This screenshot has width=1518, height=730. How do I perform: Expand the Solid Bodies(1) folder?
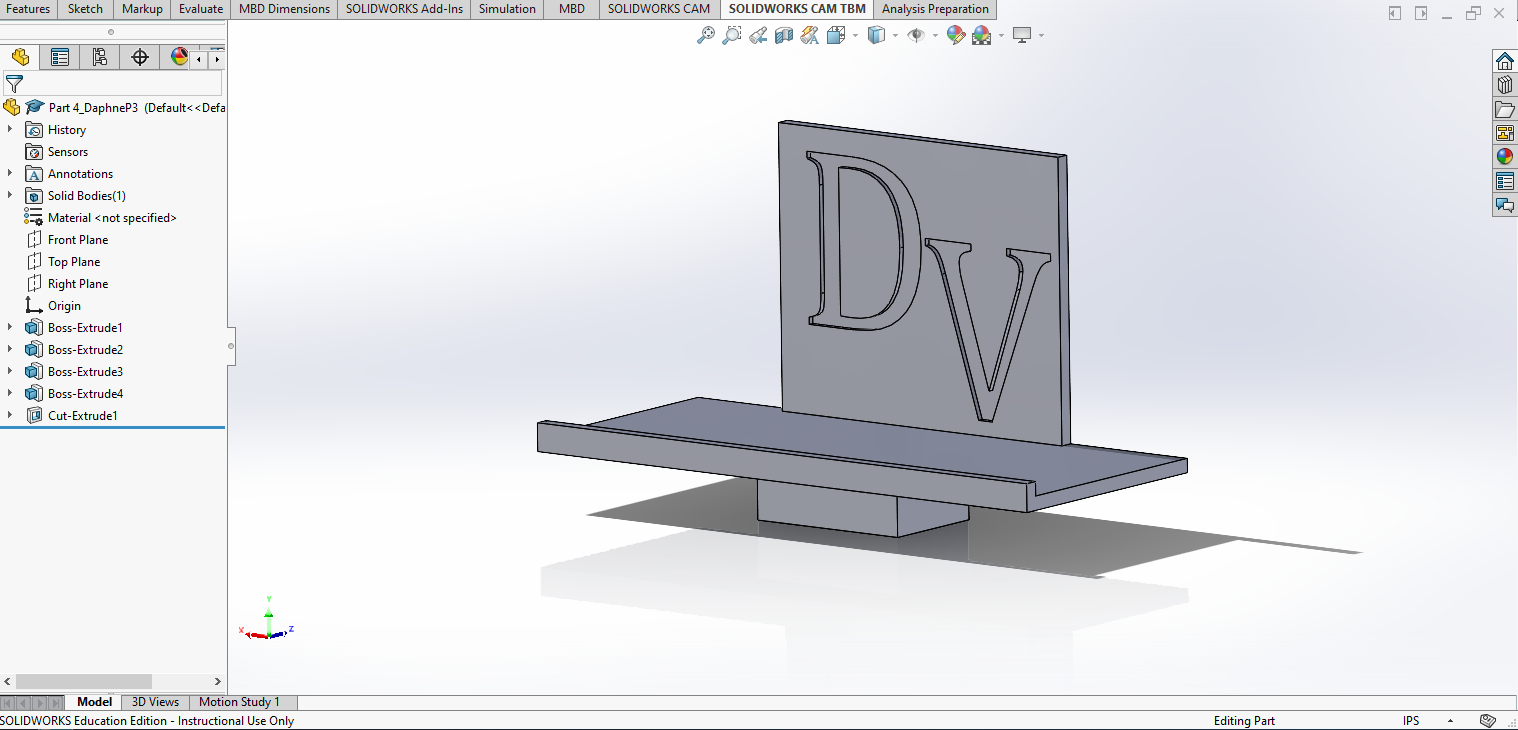tap(10, 196)
